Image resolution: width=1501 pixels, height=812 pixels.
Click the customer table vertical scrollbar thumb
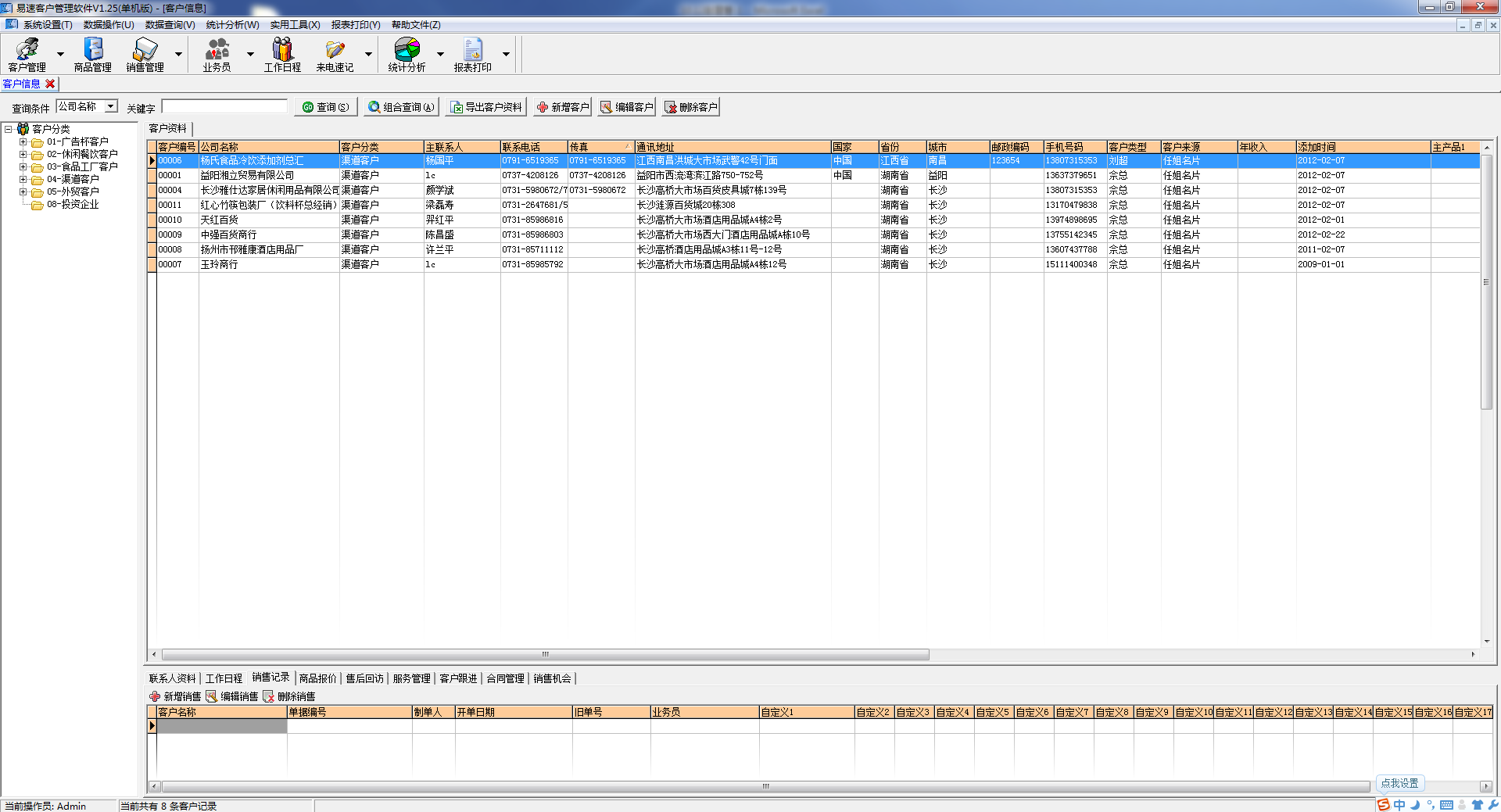point(1486,281)
